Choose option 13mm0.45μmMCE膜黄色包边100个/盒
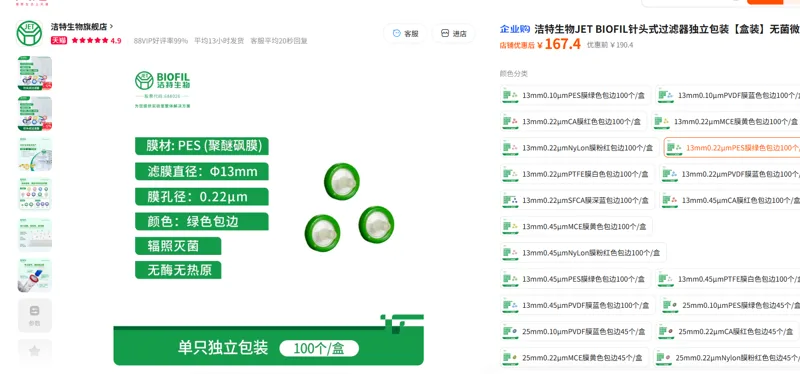Viewport: 800px width, 374px height. pyautogui.click(x=577, y=227)
